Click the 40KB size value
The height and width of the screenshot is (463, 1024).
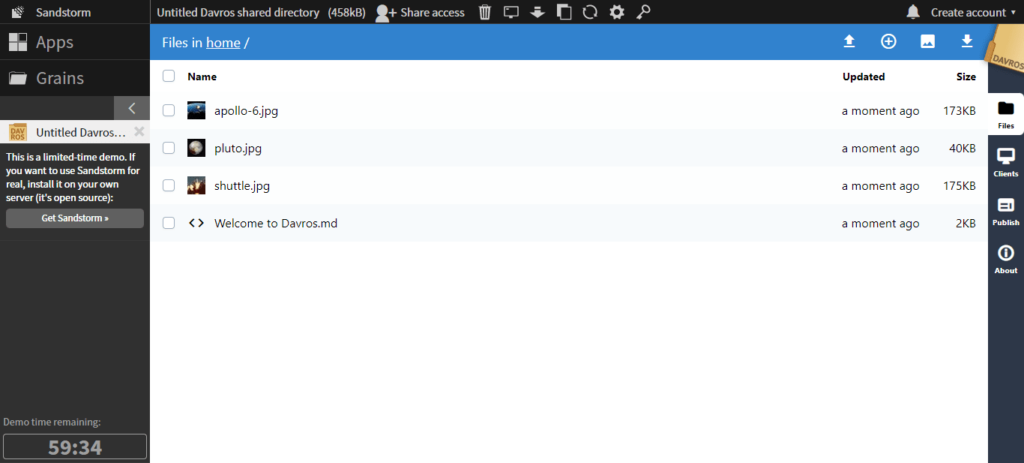963,148
